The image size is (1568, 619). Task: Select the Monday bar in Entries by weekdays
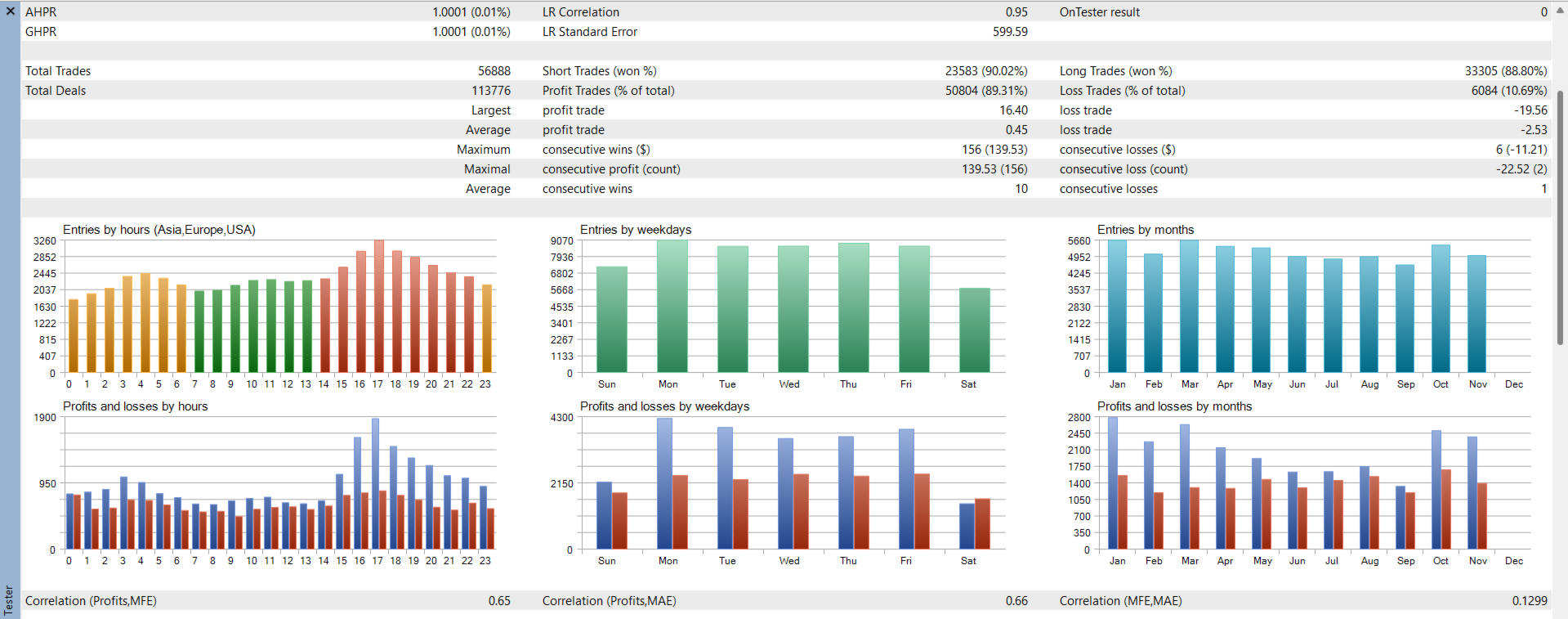672,307
